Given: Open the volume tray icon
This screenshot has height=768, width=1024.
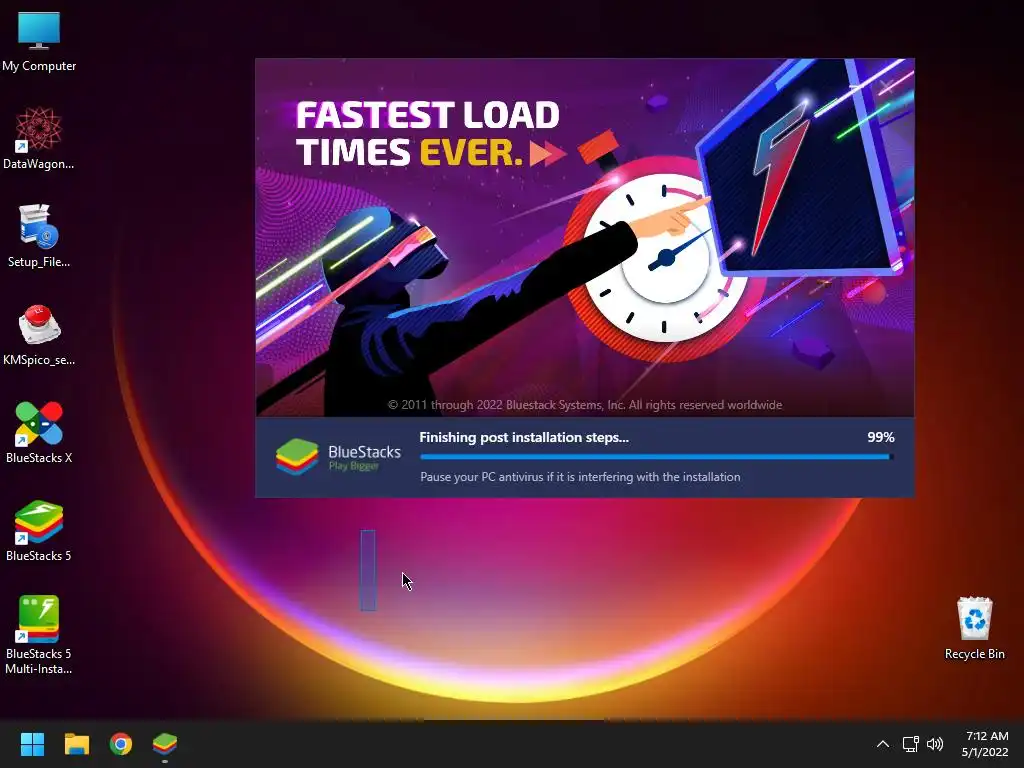Looking at the screenshot, I should pos(935,744).
